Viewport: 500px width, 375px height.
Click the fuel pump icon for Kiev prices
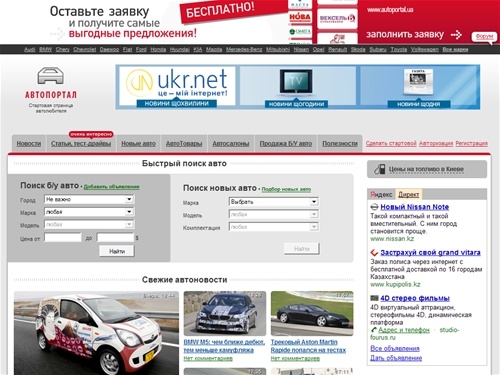(379, 169)
